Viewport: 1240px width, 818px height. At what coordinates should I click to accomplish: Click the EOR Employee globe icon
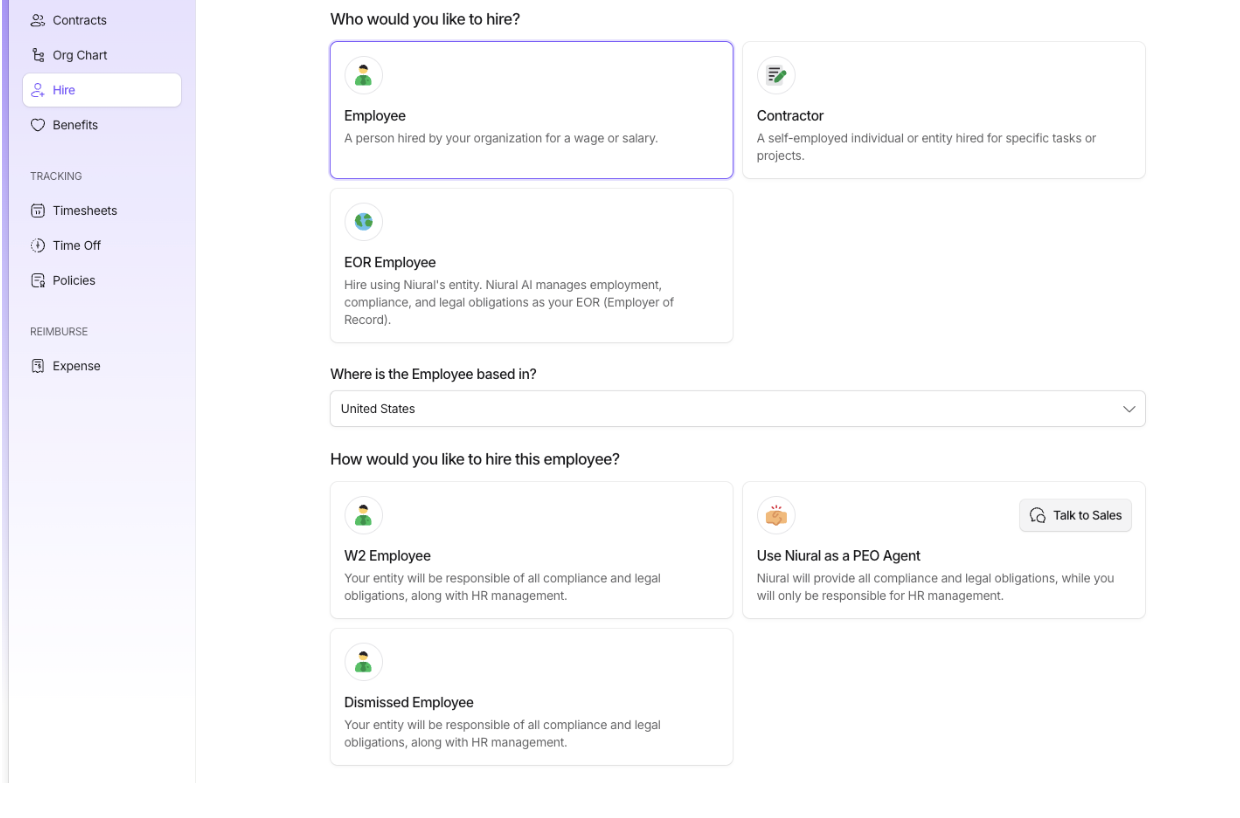pyautogui.click(x=363, y=222)
